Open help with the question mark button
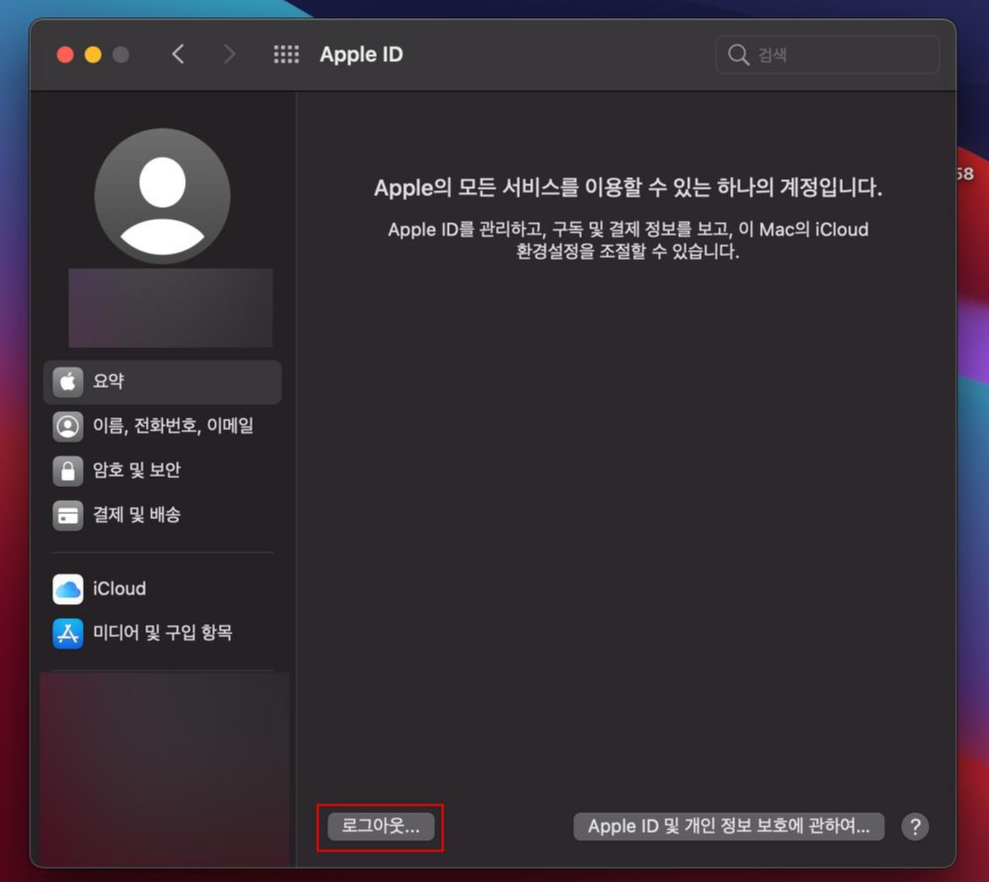Image resolution: width=989 pixels, height=882 pixels. click(x=915, y=826)
